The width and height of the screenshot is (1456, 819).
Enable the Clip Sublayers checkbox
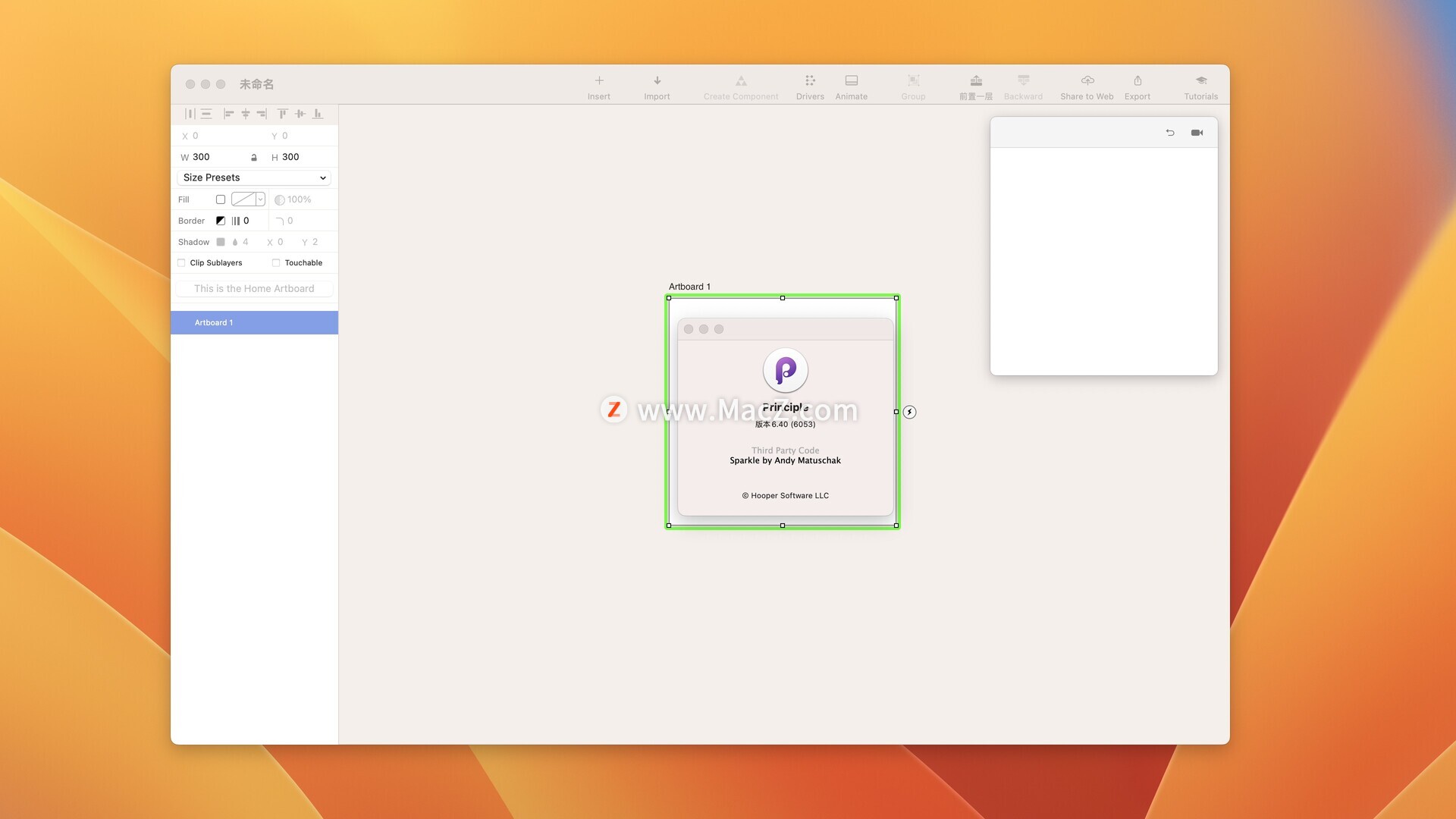coord(182,263)
